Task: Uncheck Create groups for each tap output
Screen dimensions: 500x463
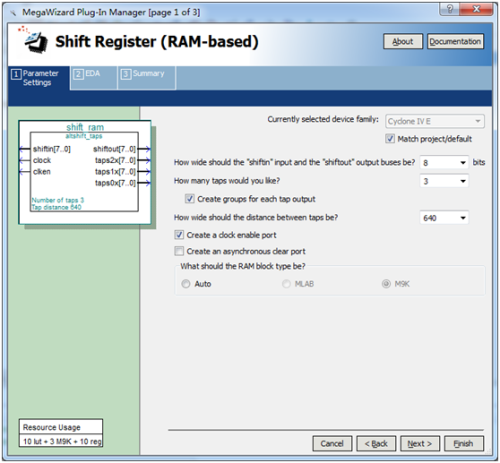Action: [190, 199]
